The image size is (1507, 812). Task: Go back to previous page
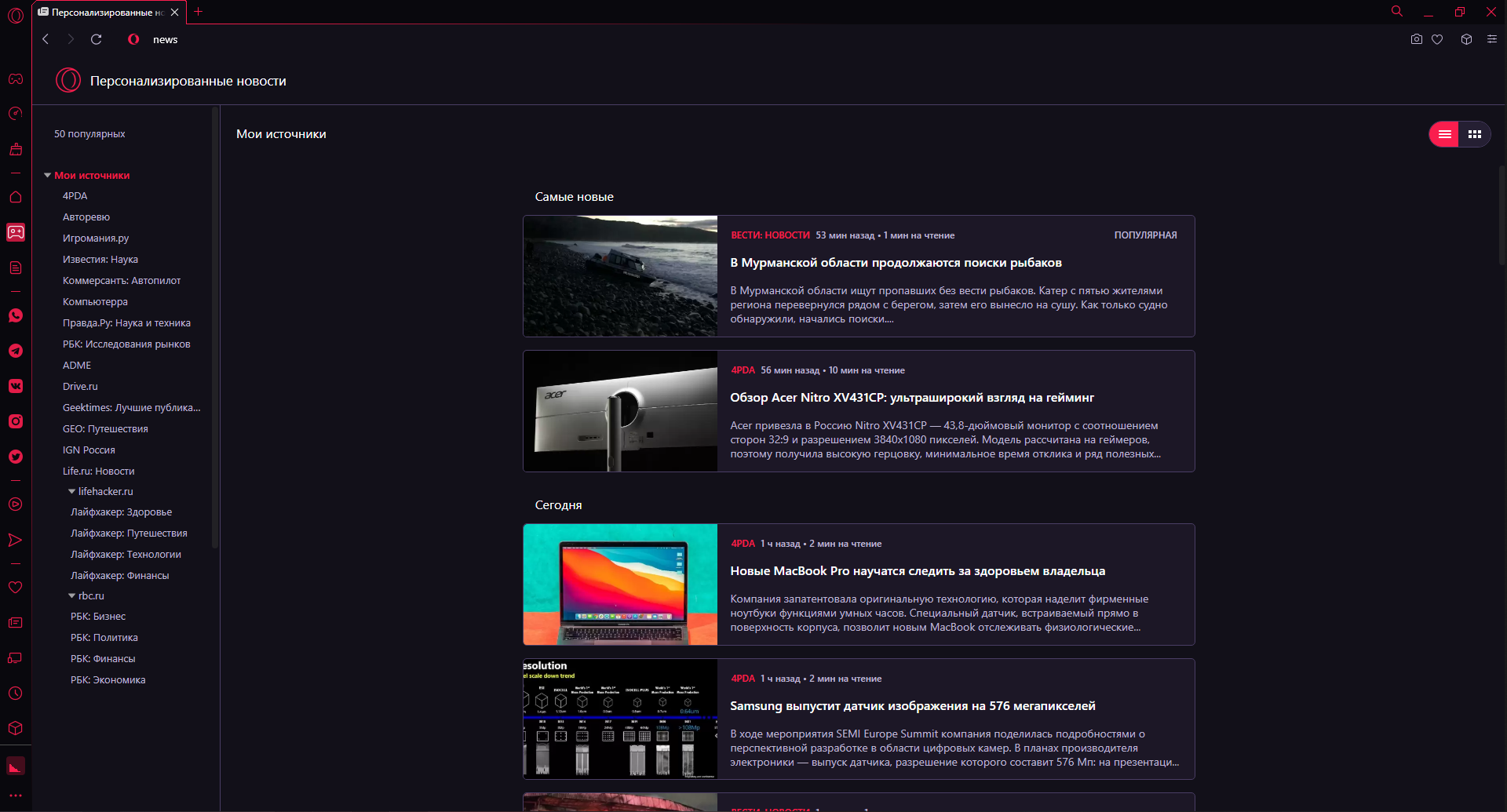click(46, 39)
